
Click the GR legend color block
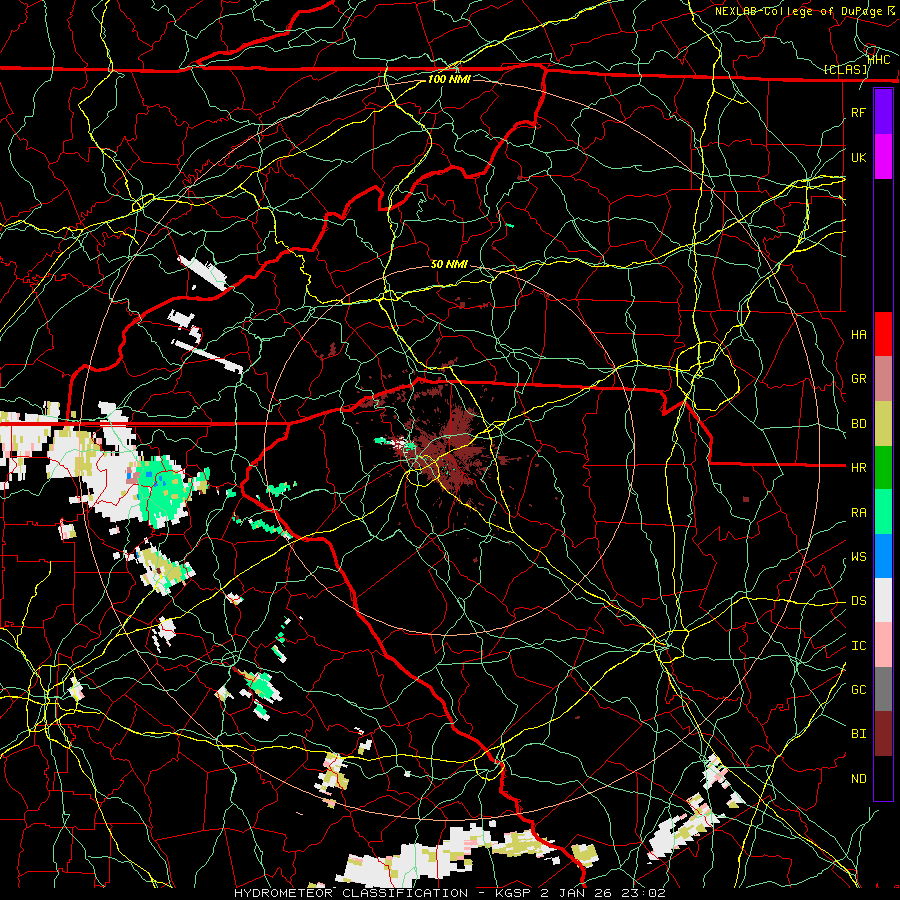pyautogui.click(x=883, y=379)
